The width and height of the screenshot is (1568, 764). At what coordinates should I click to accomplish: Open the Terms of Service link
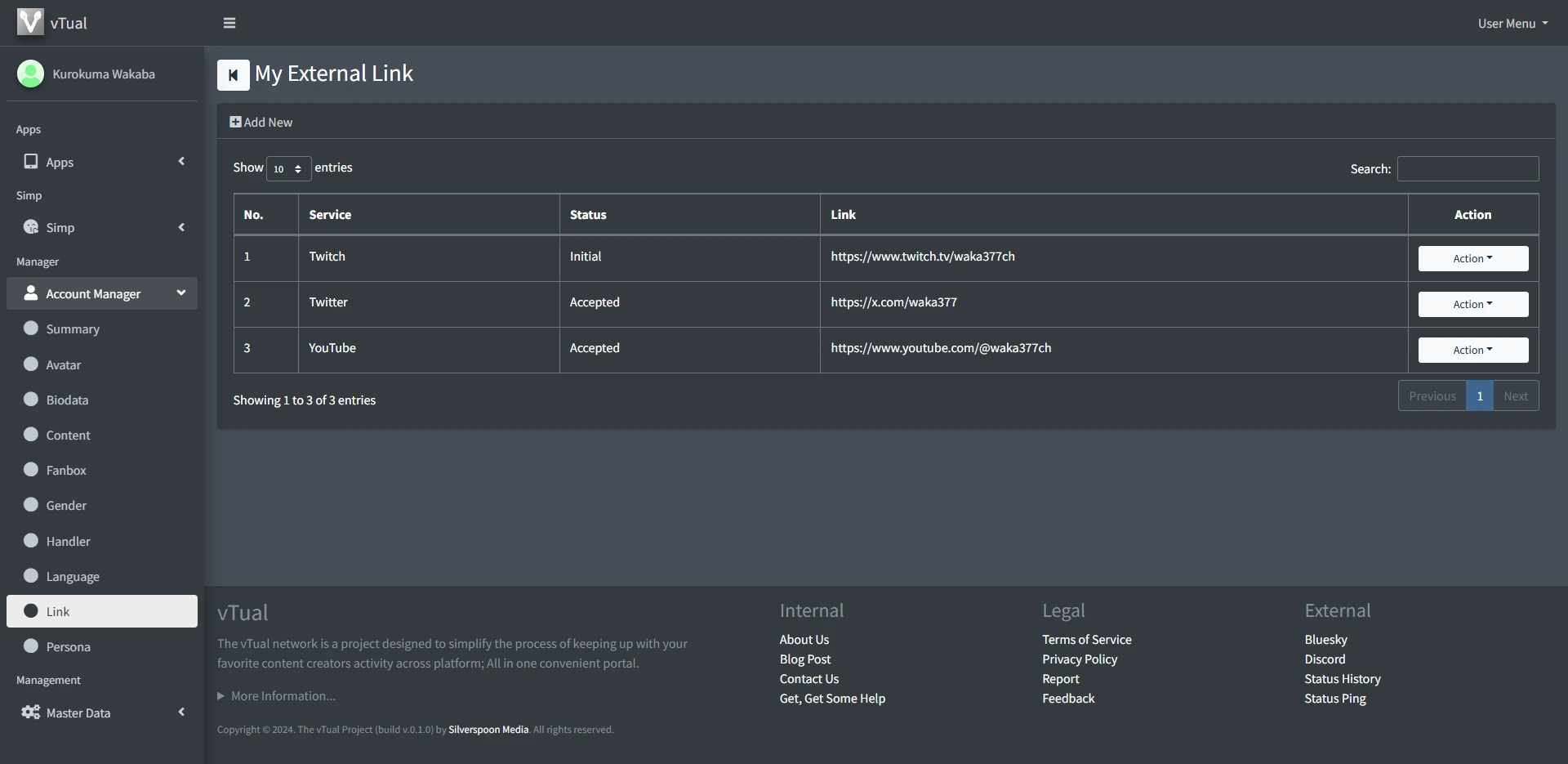[x=1086, y=639]
